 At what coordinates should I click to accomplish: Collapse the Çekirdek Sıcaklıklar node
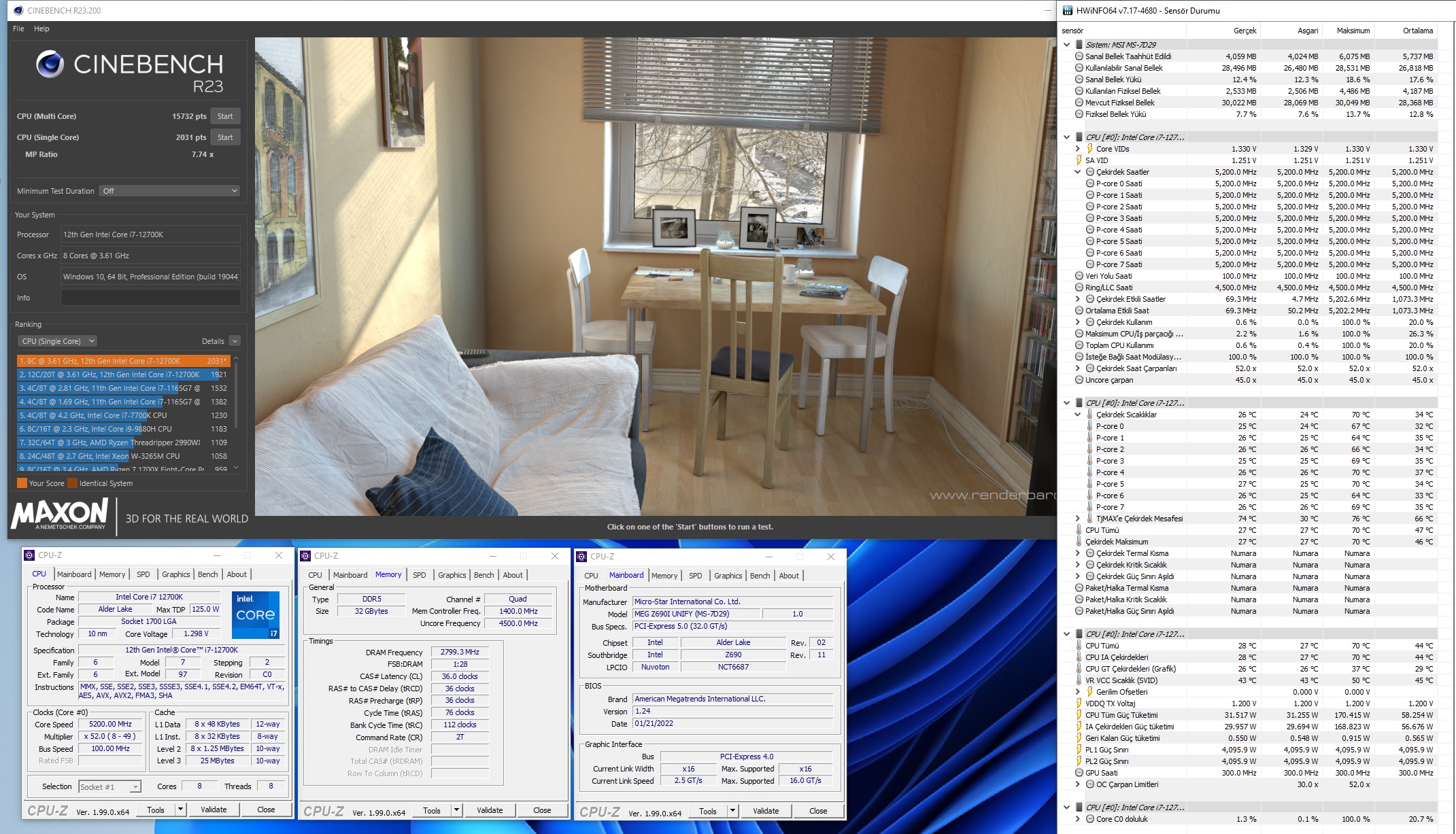1077,415
